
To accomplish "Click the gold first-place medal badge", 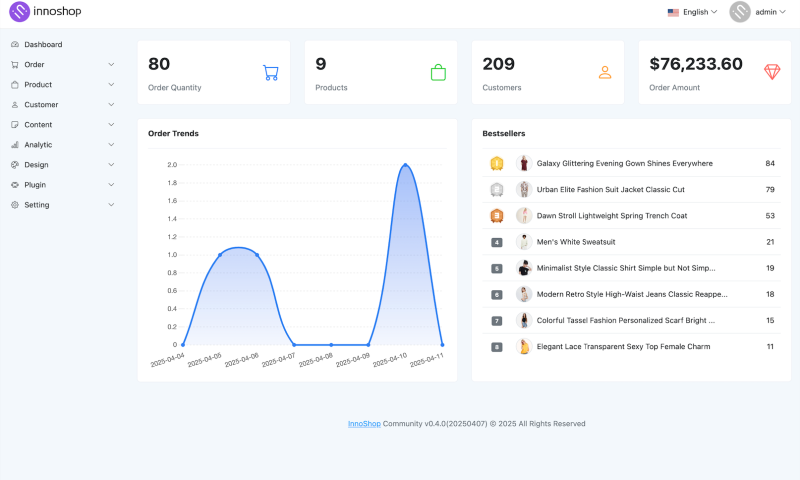I will pyautogui.click(x=496, y=163).
